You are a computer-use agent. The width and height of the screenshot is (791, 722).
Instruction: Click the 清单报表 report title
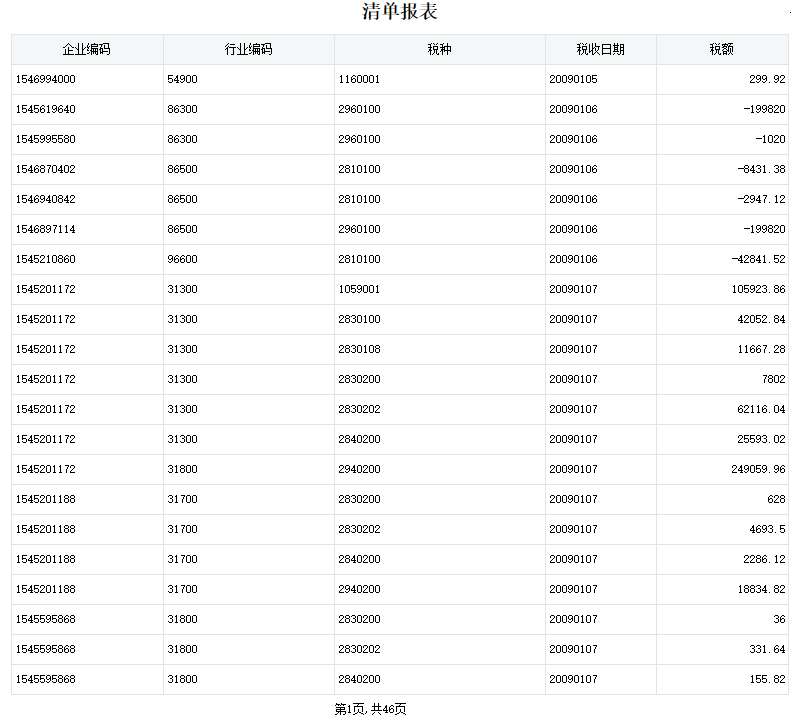tap(399, 12)
